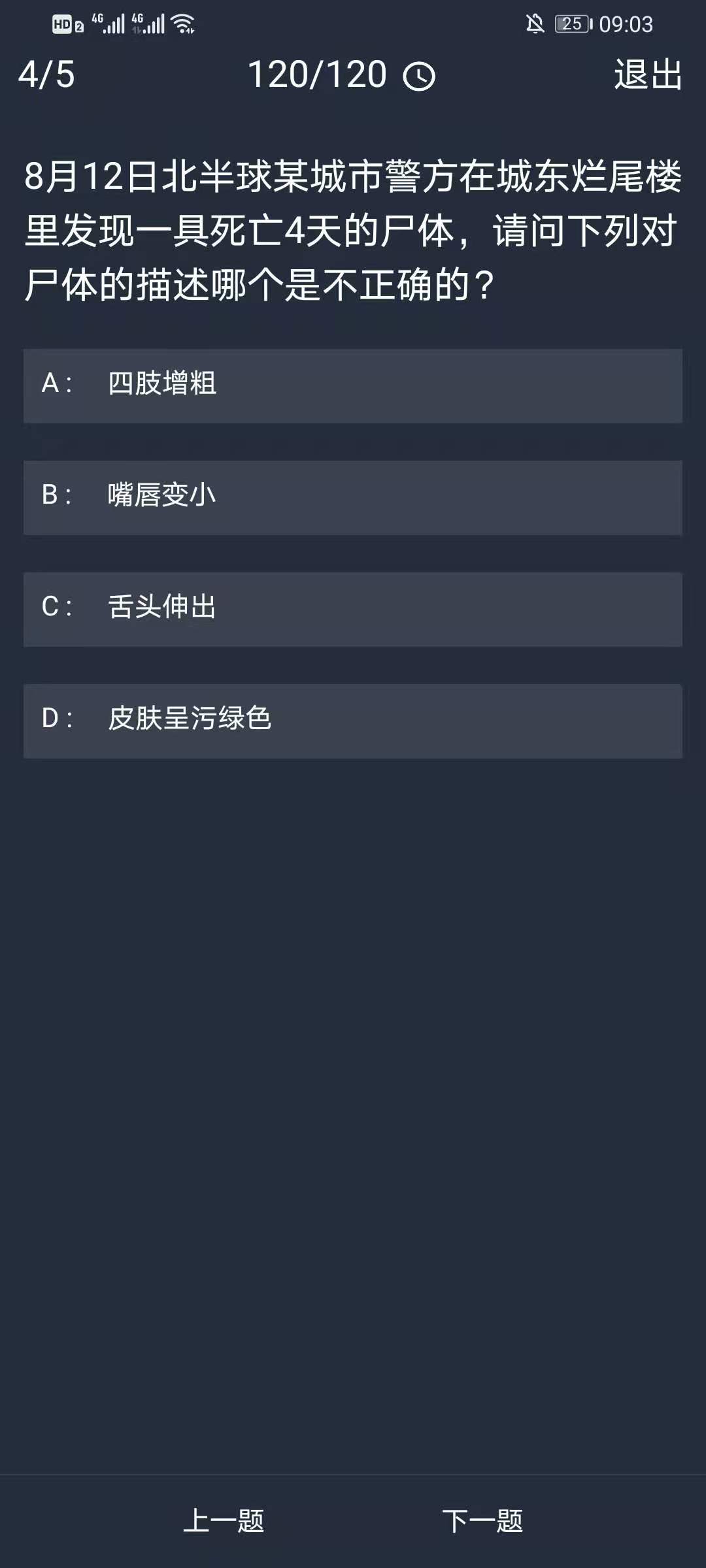Go to previous question 上一题

coord(224,1520)
